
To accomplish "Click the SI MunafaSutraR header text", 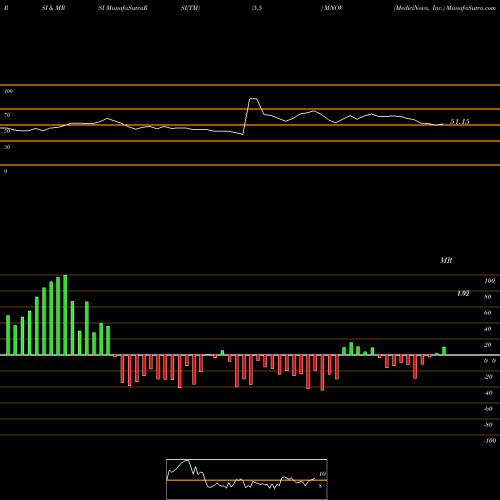I will point(123,8).
